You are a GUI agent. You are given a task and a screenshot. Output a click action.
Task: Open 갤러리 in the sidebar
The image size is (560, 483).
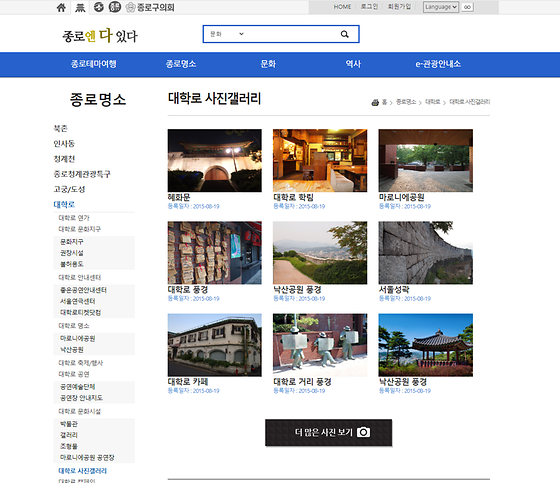69,435
